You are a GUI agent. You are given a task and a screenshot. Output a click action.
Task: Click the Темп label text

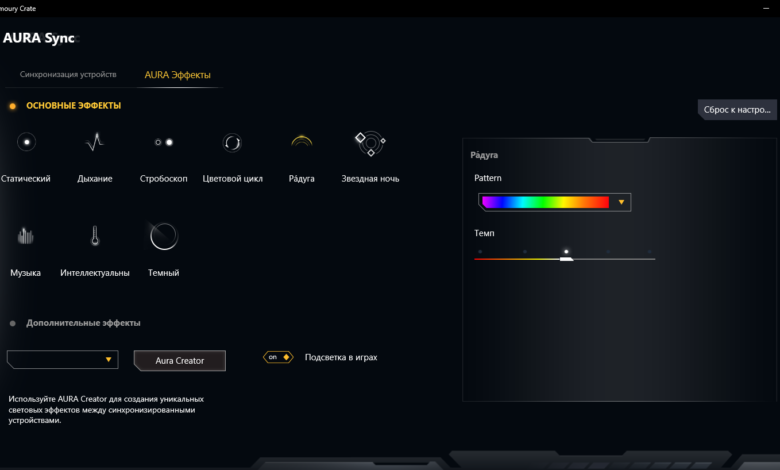click(484, 233)
